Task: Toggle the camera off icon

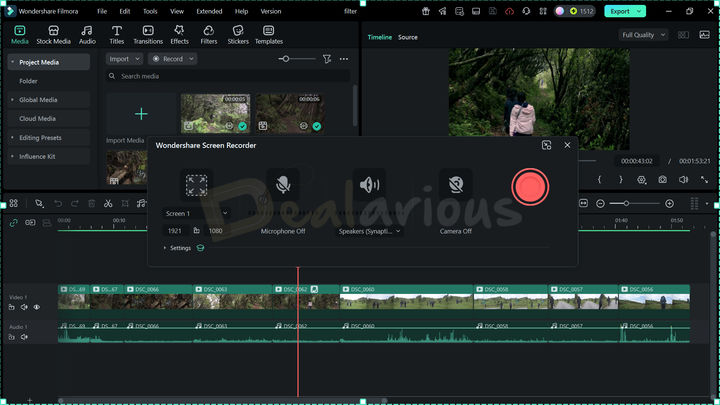Action: [456, 185]
